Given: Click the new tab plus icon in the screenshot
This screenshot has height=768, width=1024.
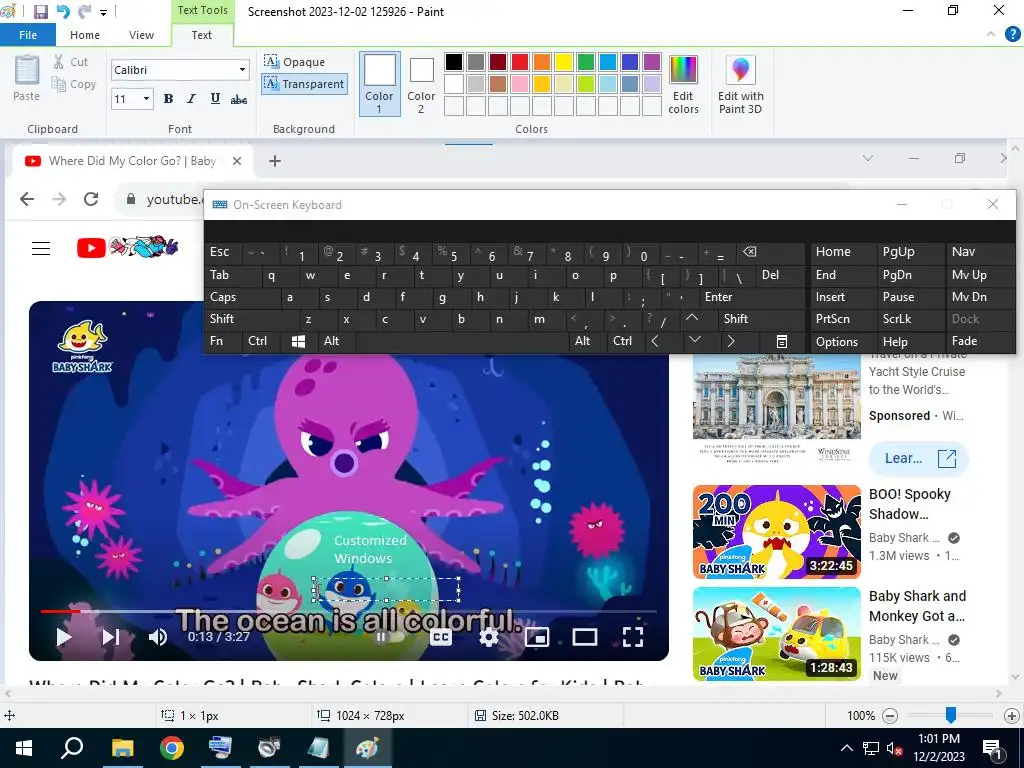Looking at the screenshot, I should [x=275, y=161].
